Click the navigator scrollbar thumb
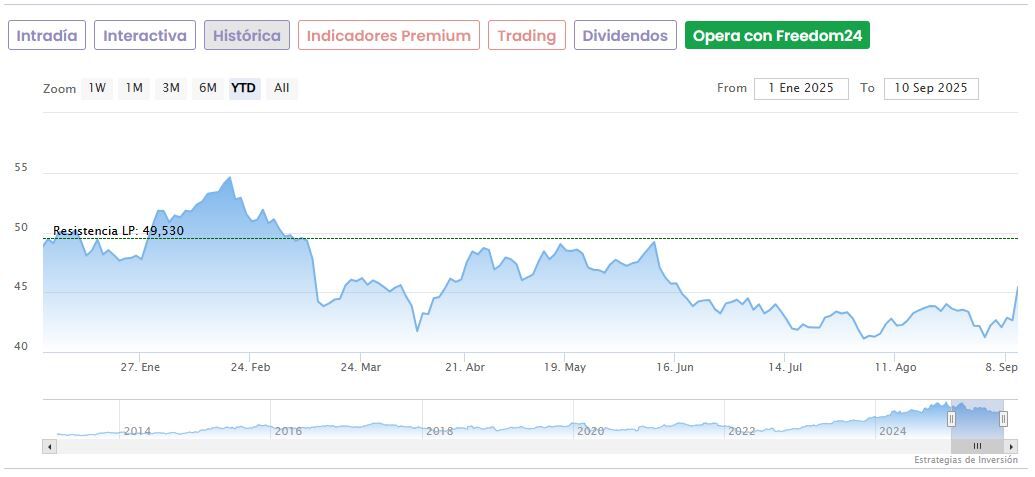Viewport: 1035px width, 477px height. click(978, 446)
